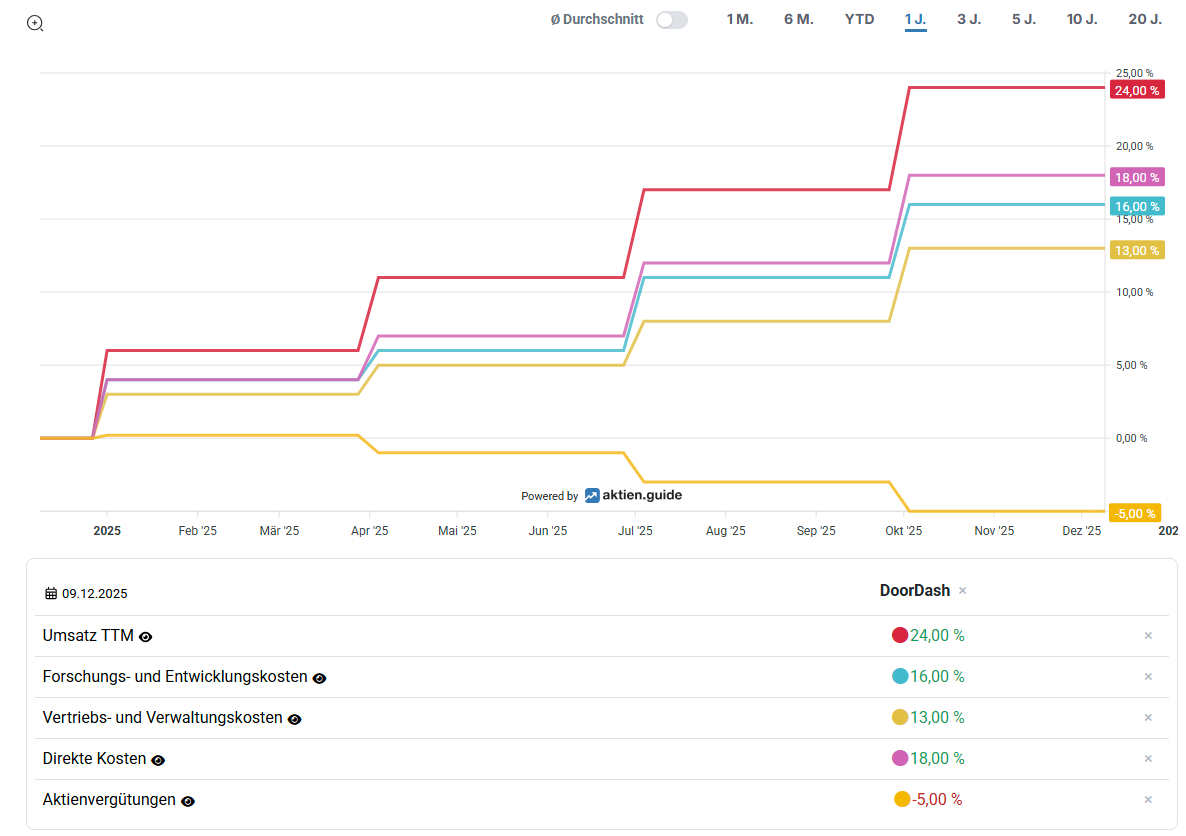Delete the Direkte Kosten row

(1148, 758)
